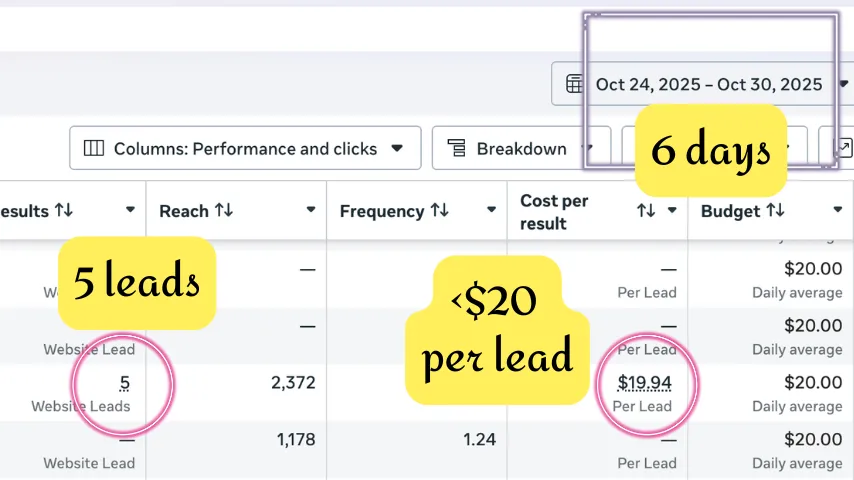Open Columns: Performance and clicks dropdown
This screenshot has height=480, width=854.
point(245,149)
